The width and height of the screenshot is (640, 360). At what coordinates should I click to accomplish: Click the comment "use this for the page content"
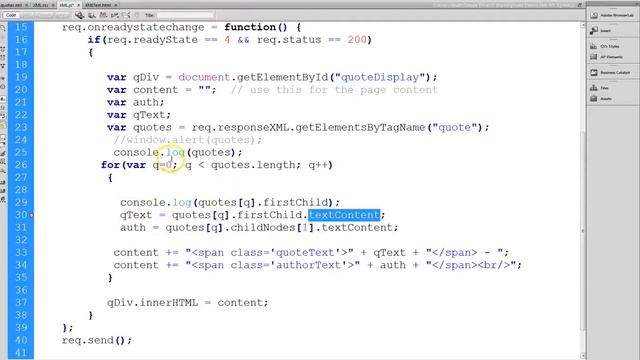point(344,90)
